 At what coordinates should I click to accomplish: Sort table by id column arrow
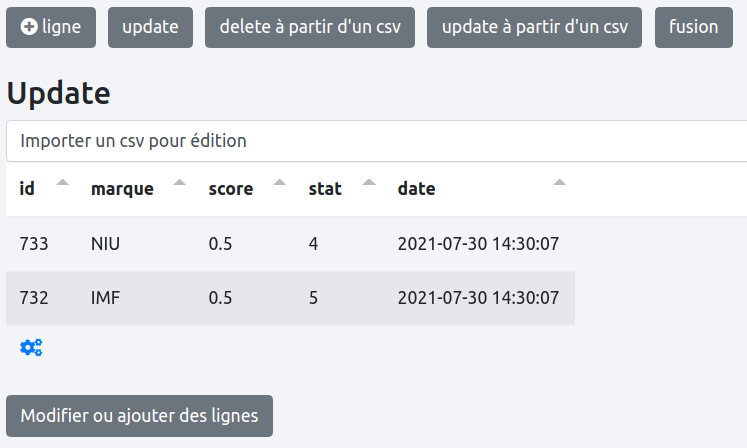click(x=63, y=183)
